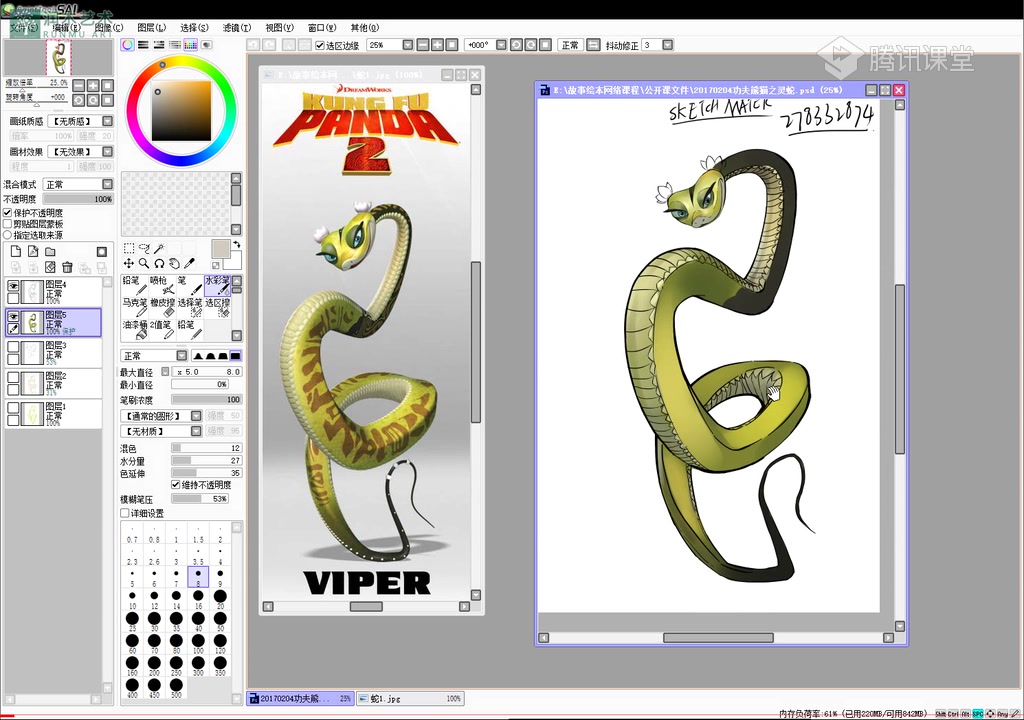Image resolution: width=1024 pixels, height=720 pixels.
Task: Open the 滤镜(T) menu
Action: (x=236, y=27)
